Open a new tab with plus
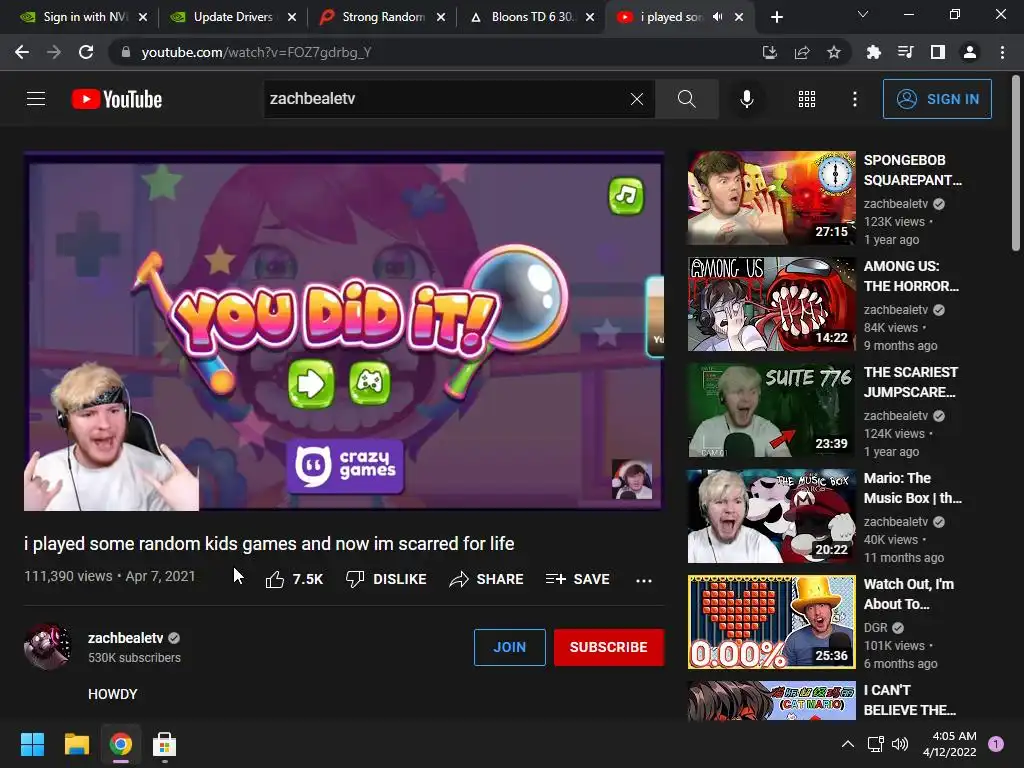The image size is (1024, 768). [x=776, y=17]
